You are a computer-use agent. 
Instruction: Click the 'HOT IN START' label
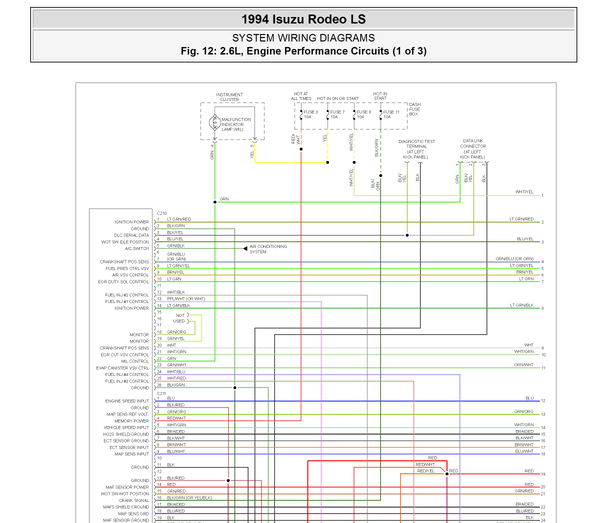380,96
